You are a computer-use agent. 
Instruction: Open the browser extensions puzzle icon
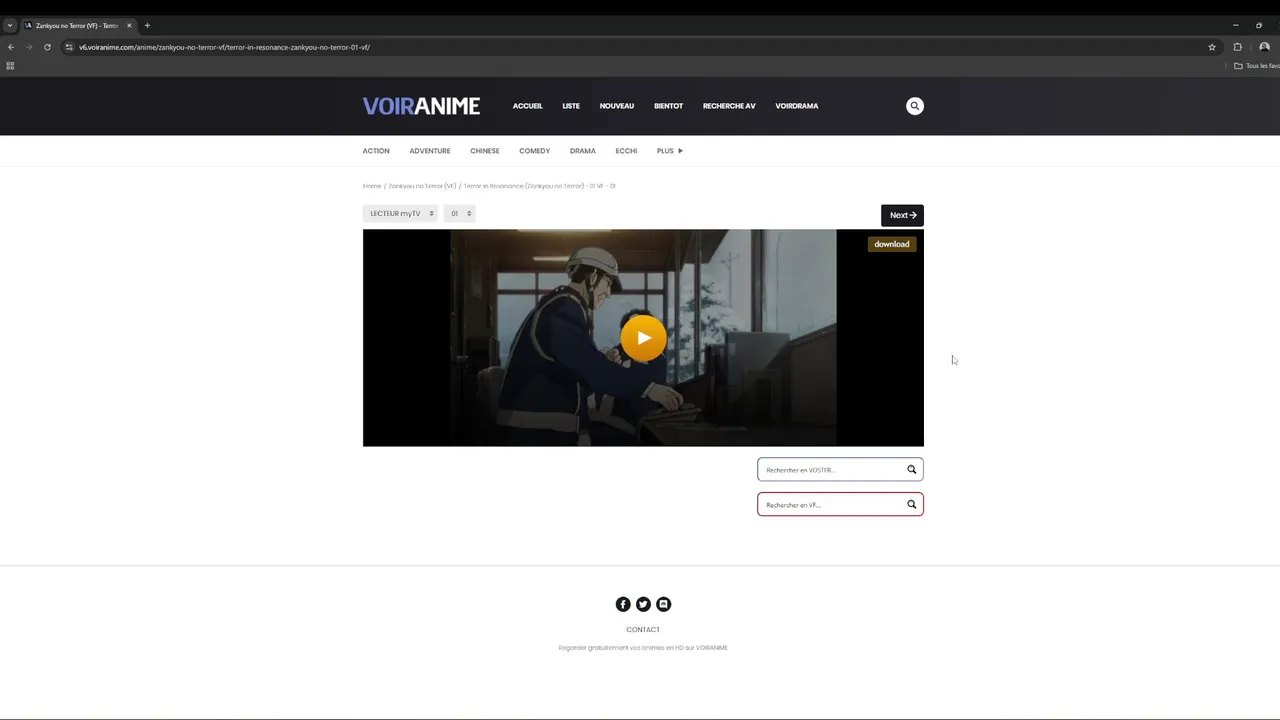tap(1237, 47)
